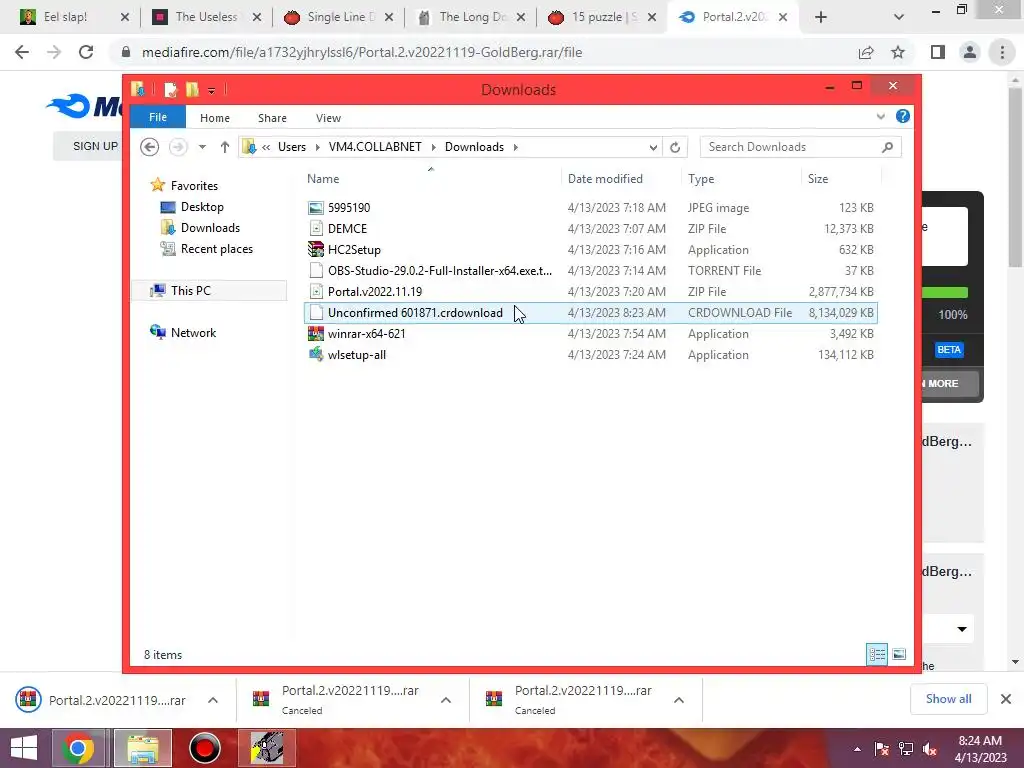The image size is (1024, 768).
Task: Open File Explorer from the taskbar
Action: [x=143, y=748]
